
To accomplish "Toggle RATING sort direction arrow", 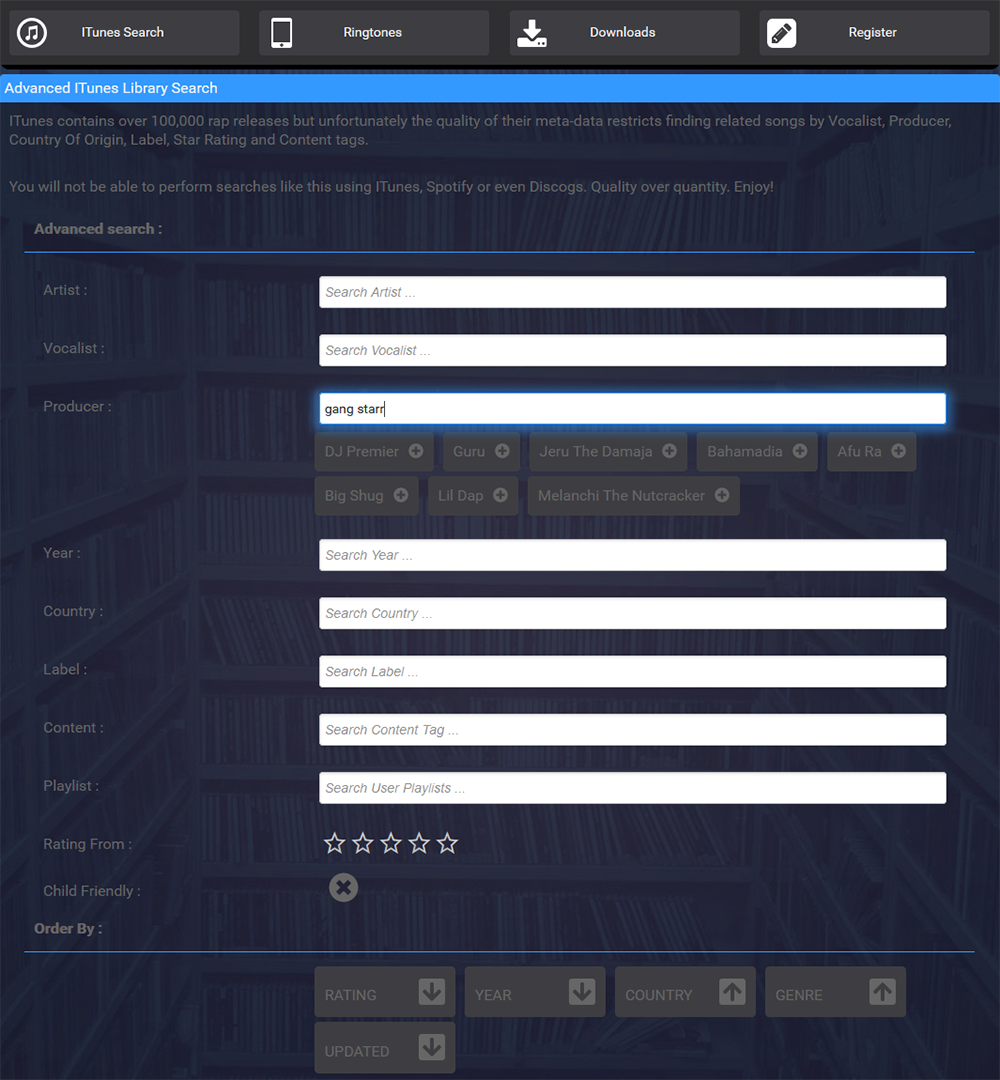I will point(432,992).
